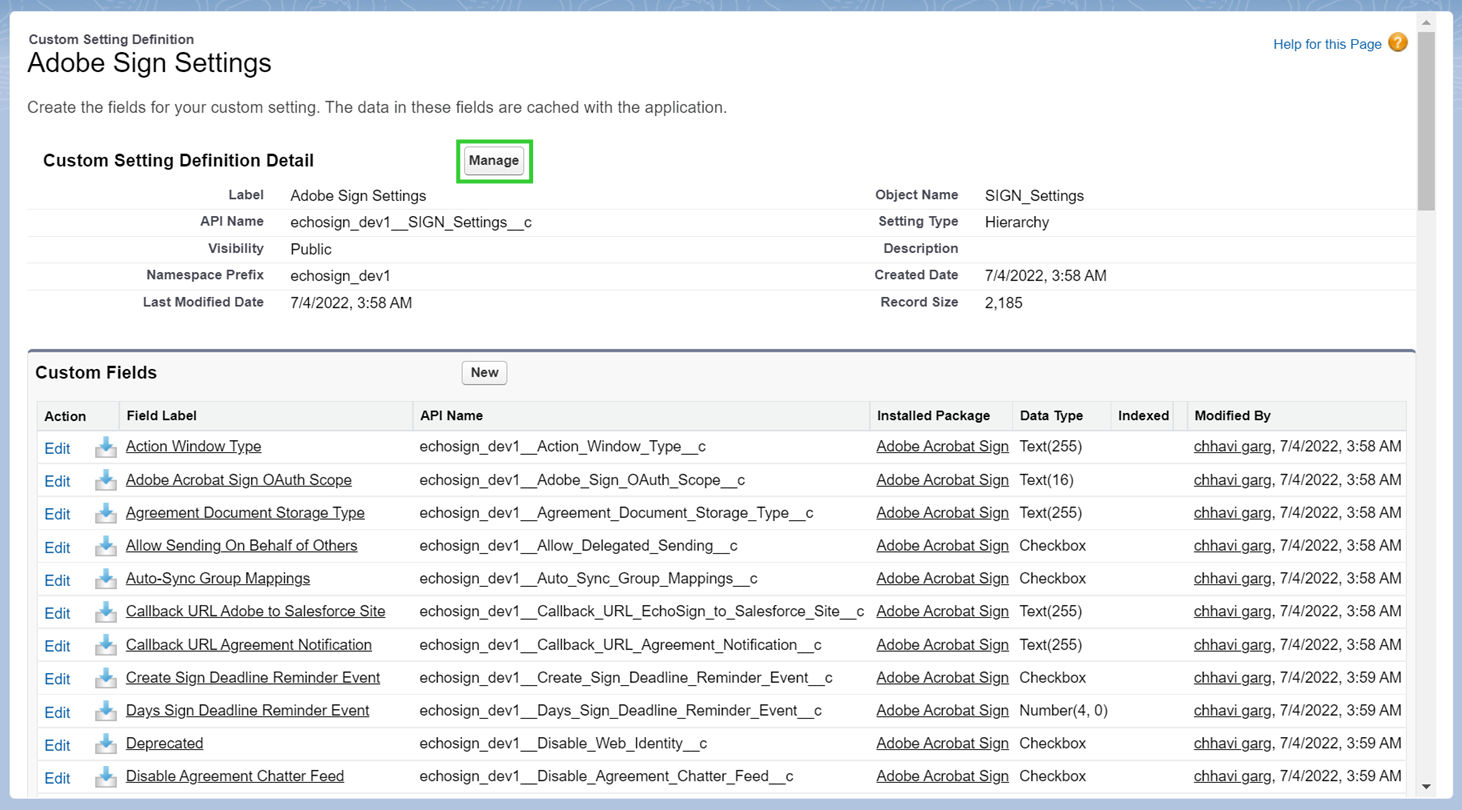1462x810 pixels.
Task: Click the help question mark icon
Action: tap(1397, 43)
